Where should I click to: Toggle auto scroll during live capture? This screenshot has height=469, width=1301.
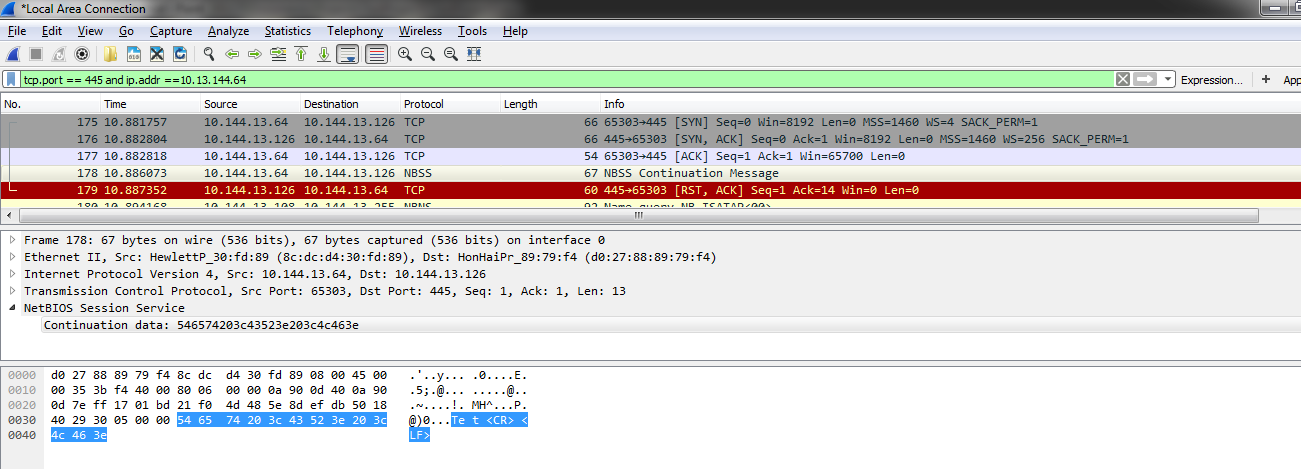point(347,54)
